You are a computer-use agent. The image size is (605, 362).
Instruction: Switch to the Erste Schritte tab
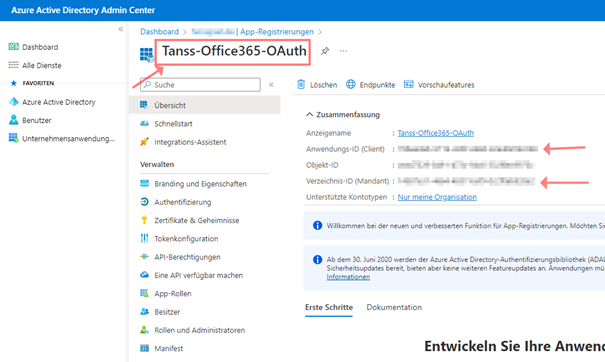click(x=329, y=307)
